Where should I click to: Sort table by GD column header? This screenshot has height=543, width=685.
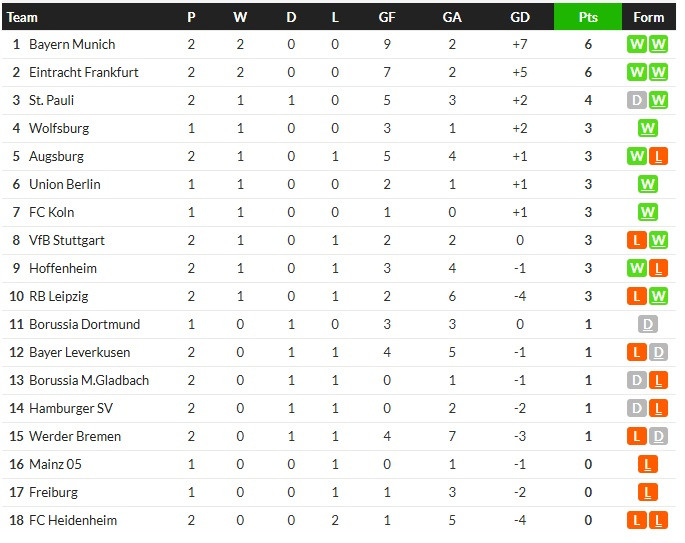coord(519,17)
